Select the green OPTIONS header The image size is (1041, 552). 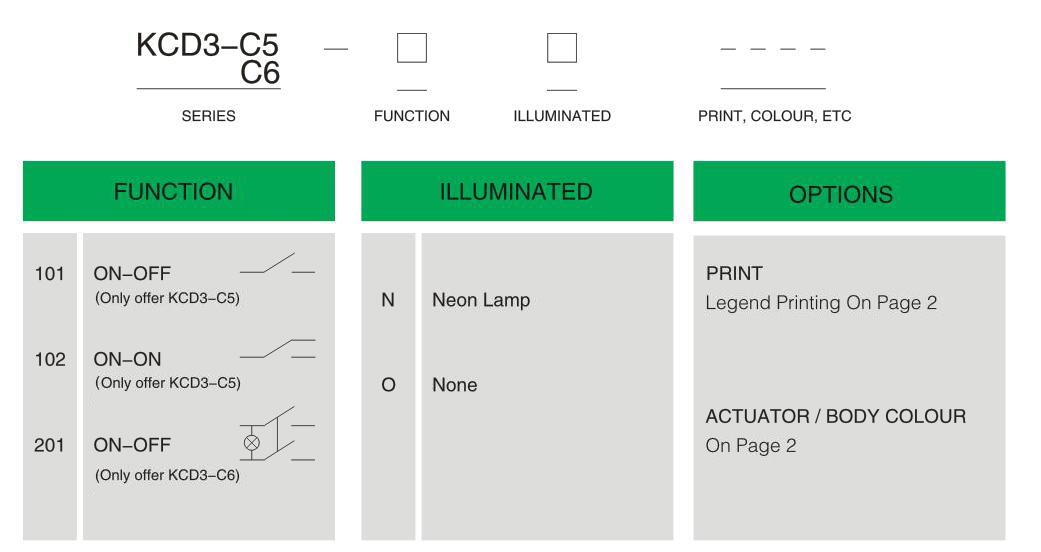849,191
